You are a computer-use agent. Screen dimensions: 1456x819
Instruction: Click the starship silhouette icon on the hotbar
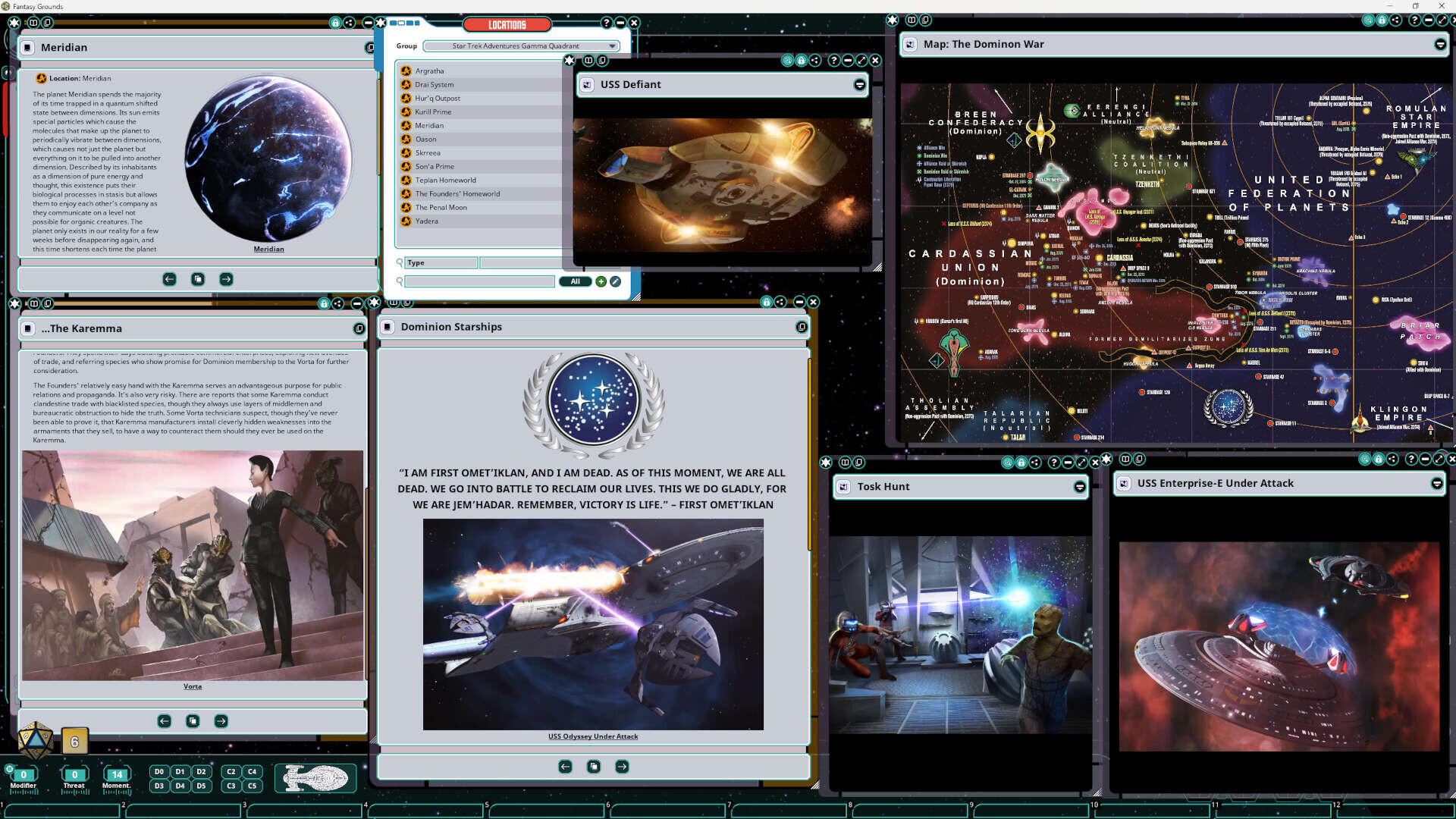click(x=314, y=778)
